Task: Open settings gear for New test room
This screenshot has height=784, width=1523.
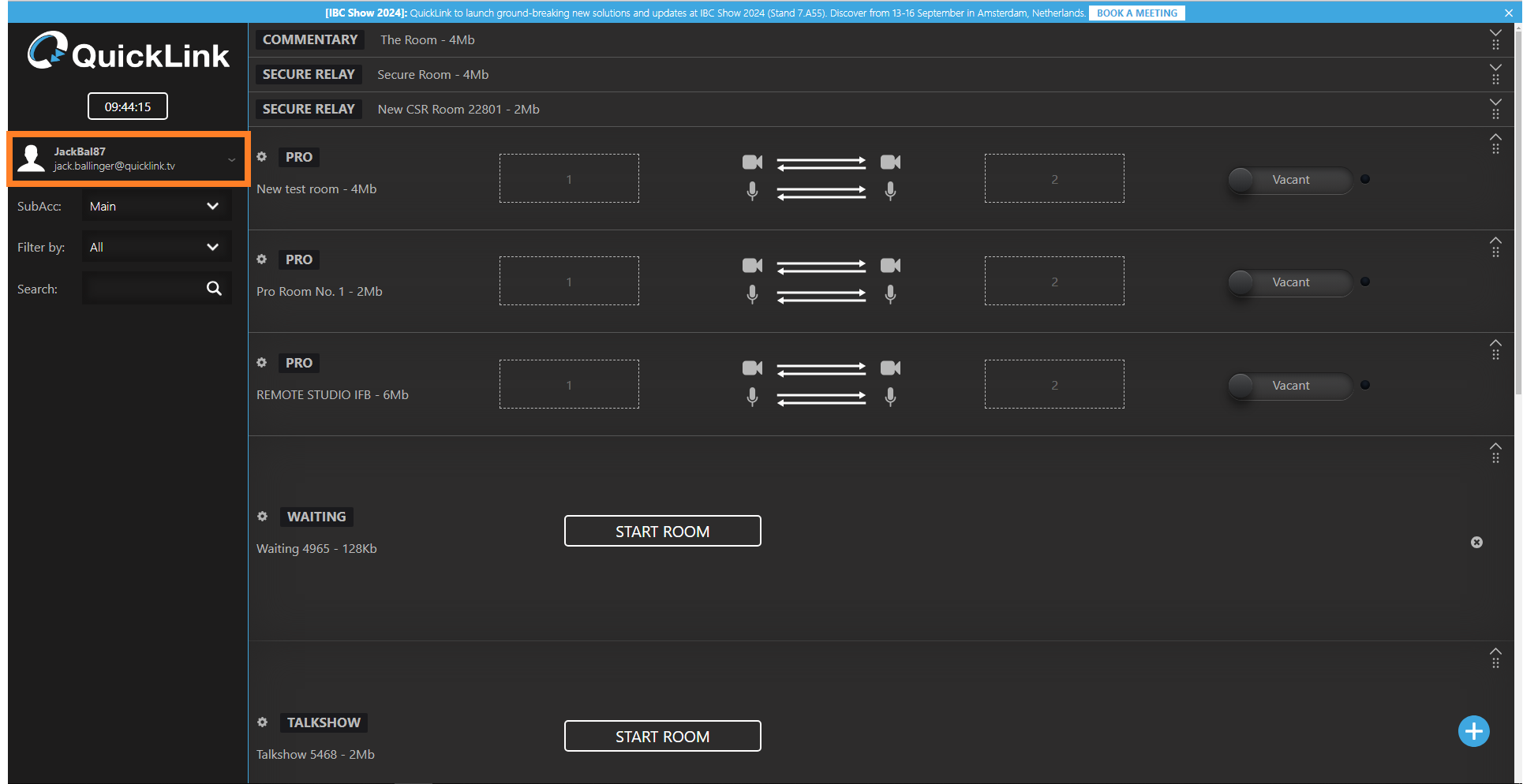Action: [x=262, y=157]
